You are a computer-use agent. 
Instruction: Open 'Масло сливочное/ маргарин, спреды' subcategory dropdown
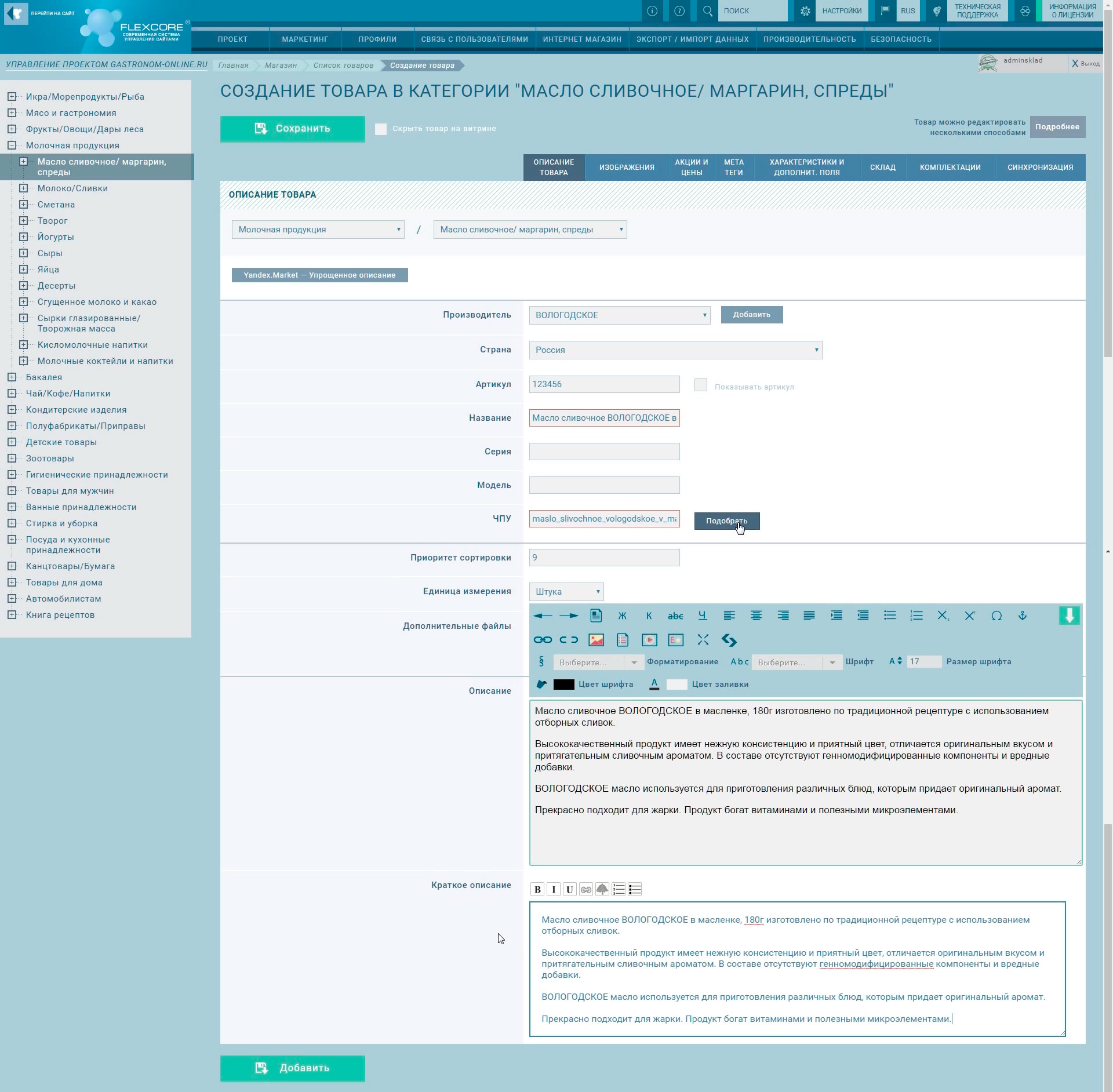click(x=530, y=230)
